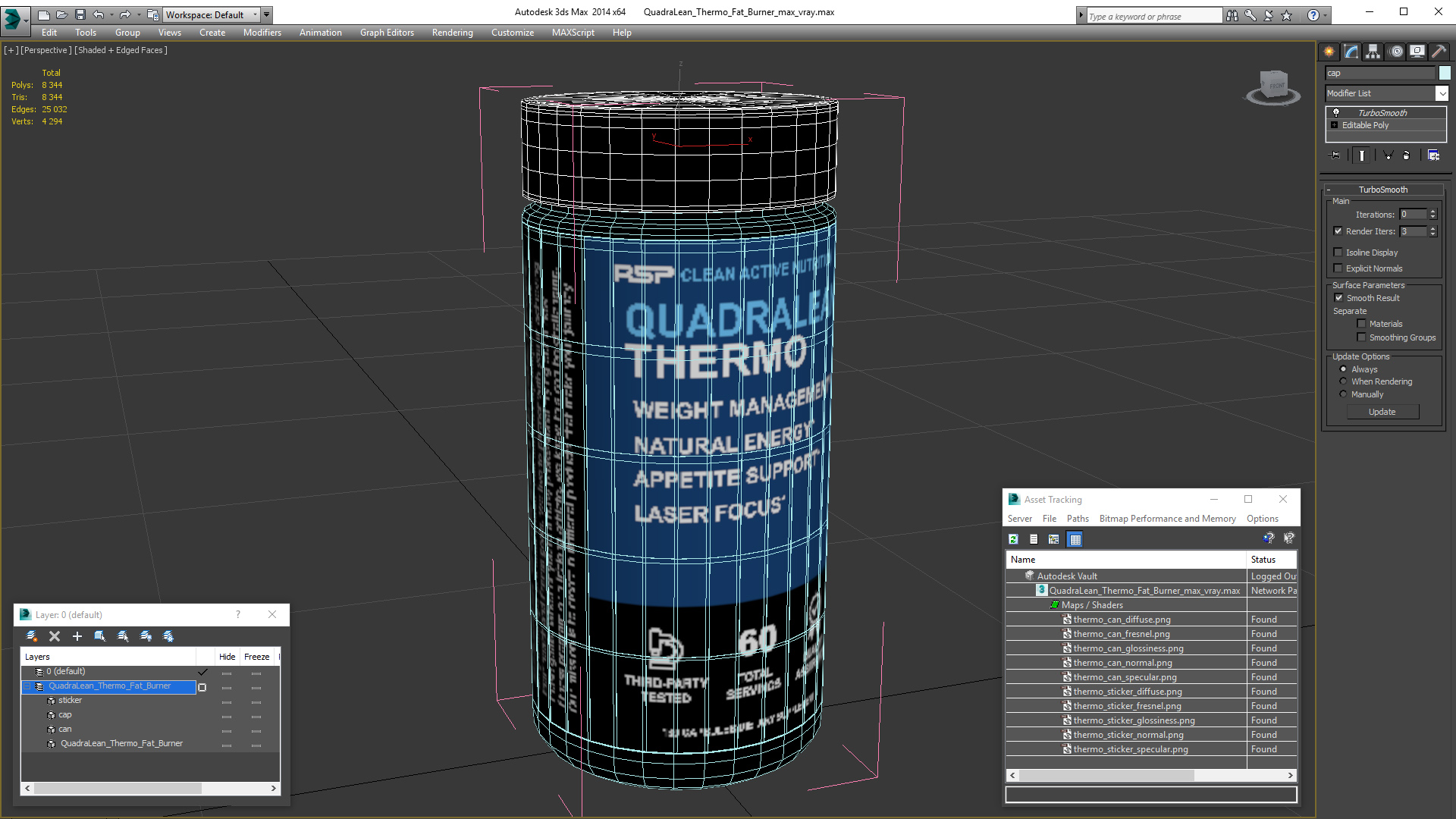Viewport: 1456px width, 819px height.
Task: Open the Workspace Default dropdown
Action: [x=254, y=14]
